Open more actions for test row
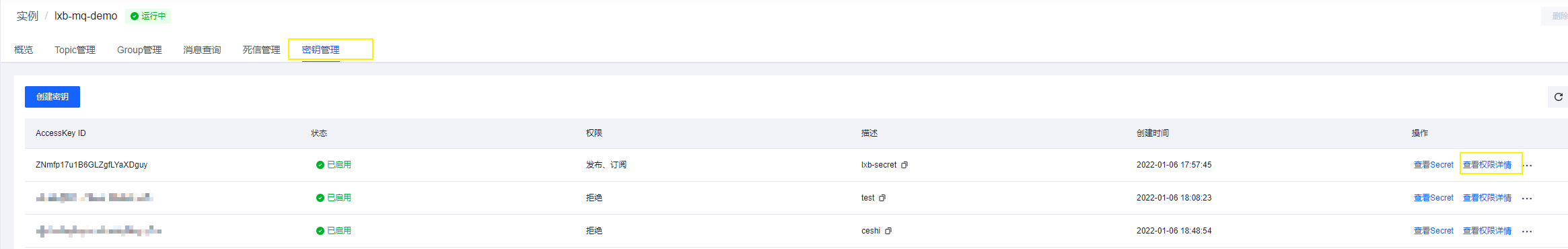 pos(1527,199)
